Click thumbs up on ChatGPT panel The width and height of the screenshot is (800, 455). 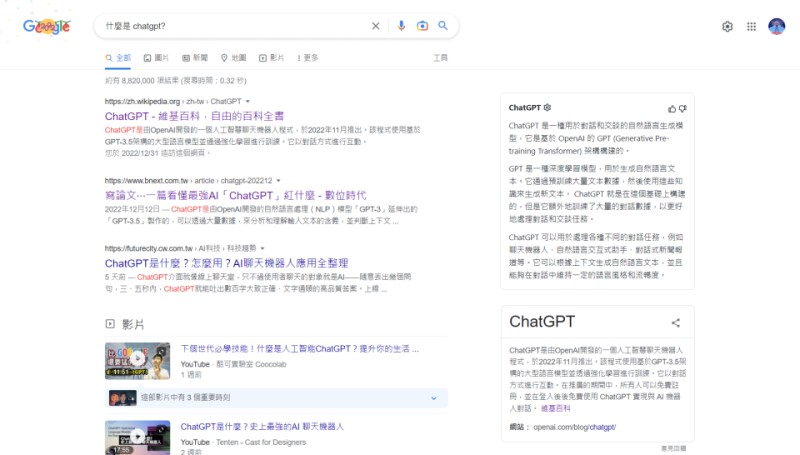click(671, 109)
